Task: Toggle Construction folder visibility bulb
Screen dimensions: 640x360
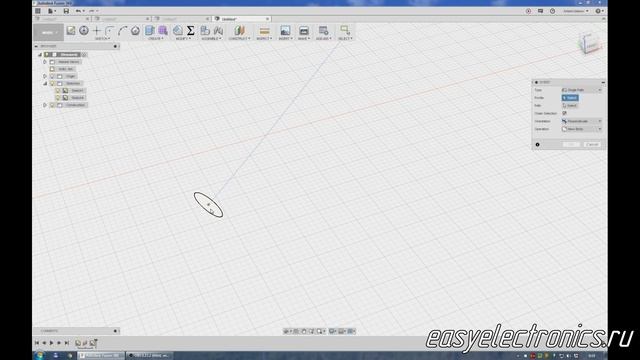Action: pos(52,105)
